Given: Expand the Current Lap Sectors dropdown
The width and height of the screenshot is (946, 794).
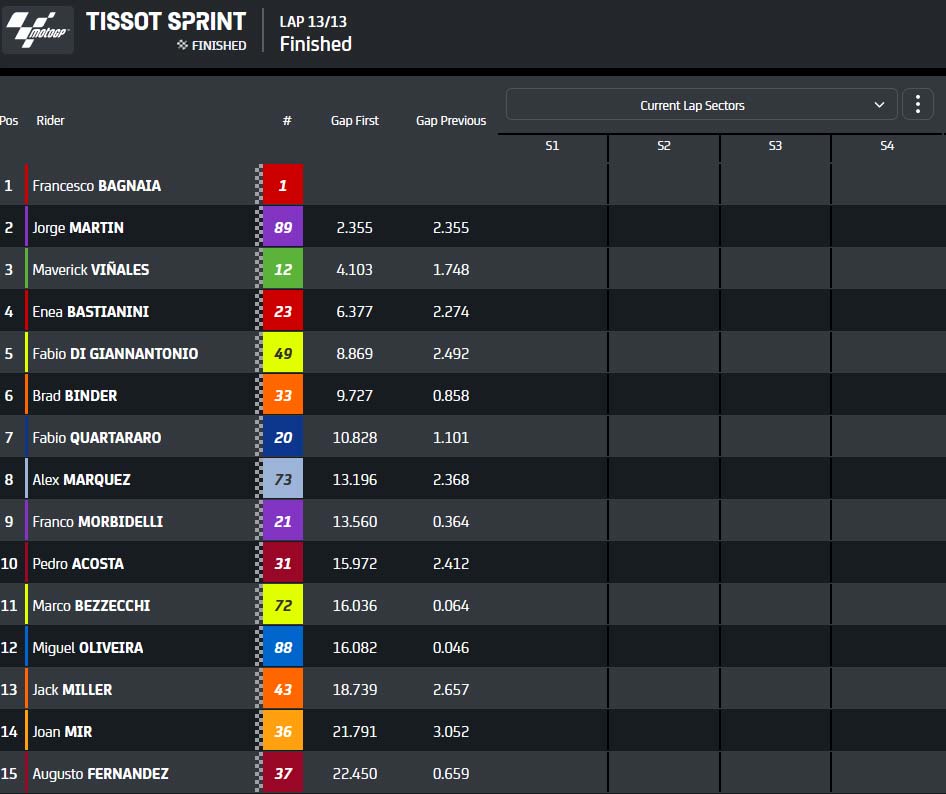Looking at the screenshot, I should tap(702, 104).
